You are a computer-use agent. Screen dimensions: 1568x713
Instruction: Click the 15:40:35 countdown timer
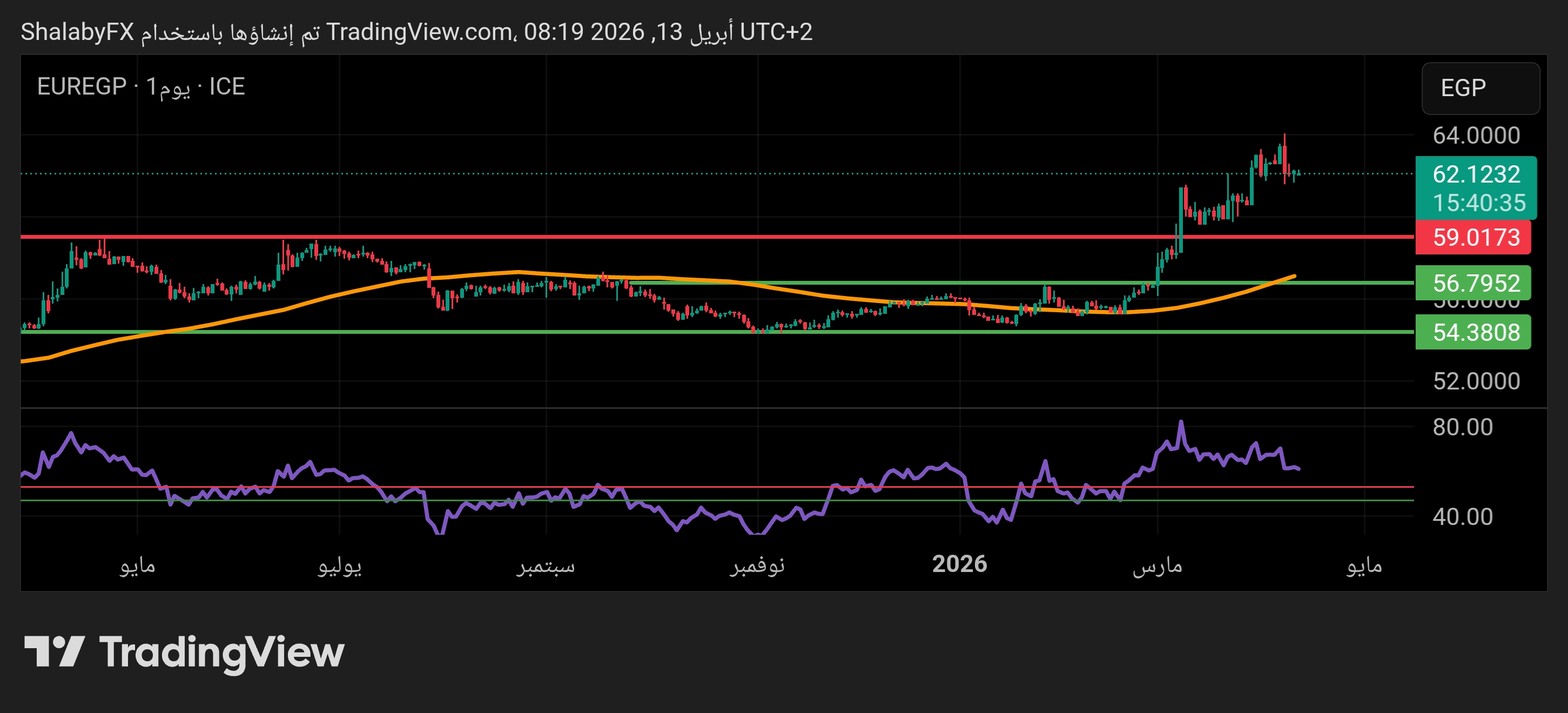pyautogui.click(x=1478, y=203)
